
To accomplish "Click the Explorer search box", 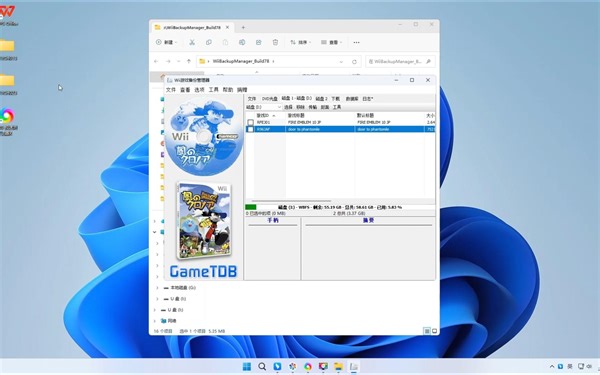I will point(400,62).
